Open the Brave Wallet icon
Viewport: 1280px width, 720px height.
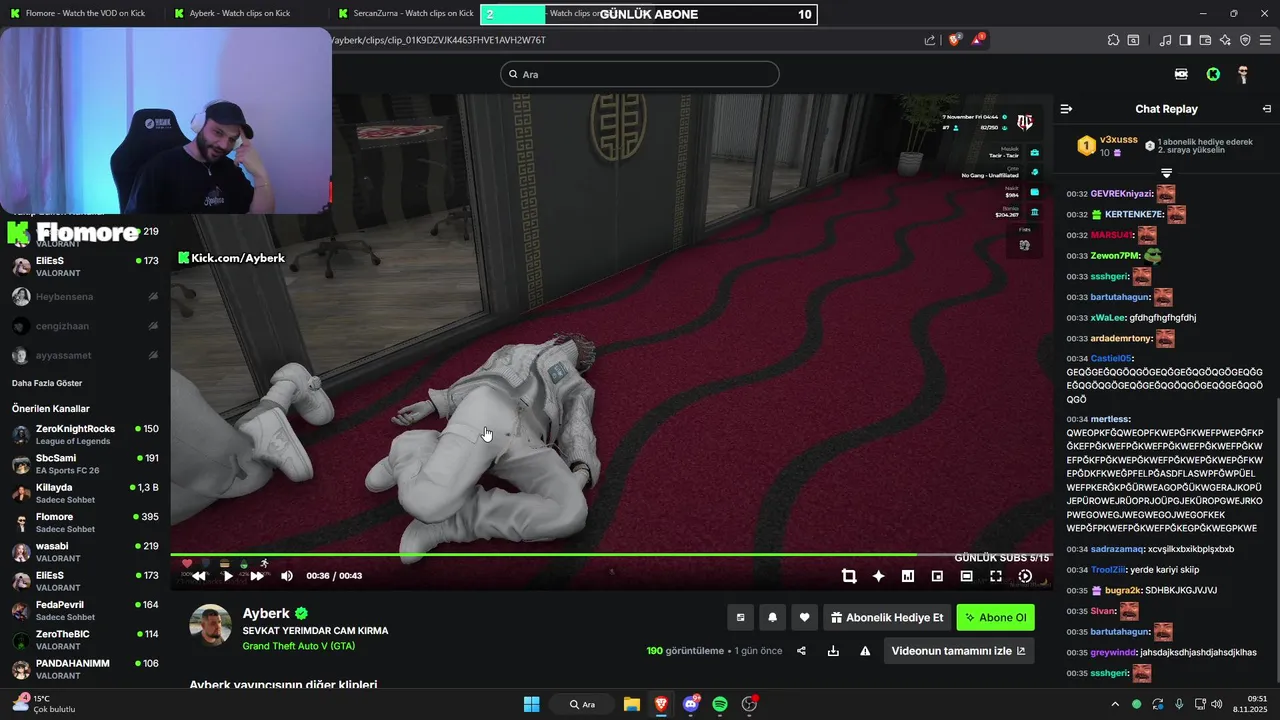[1205, 40]
